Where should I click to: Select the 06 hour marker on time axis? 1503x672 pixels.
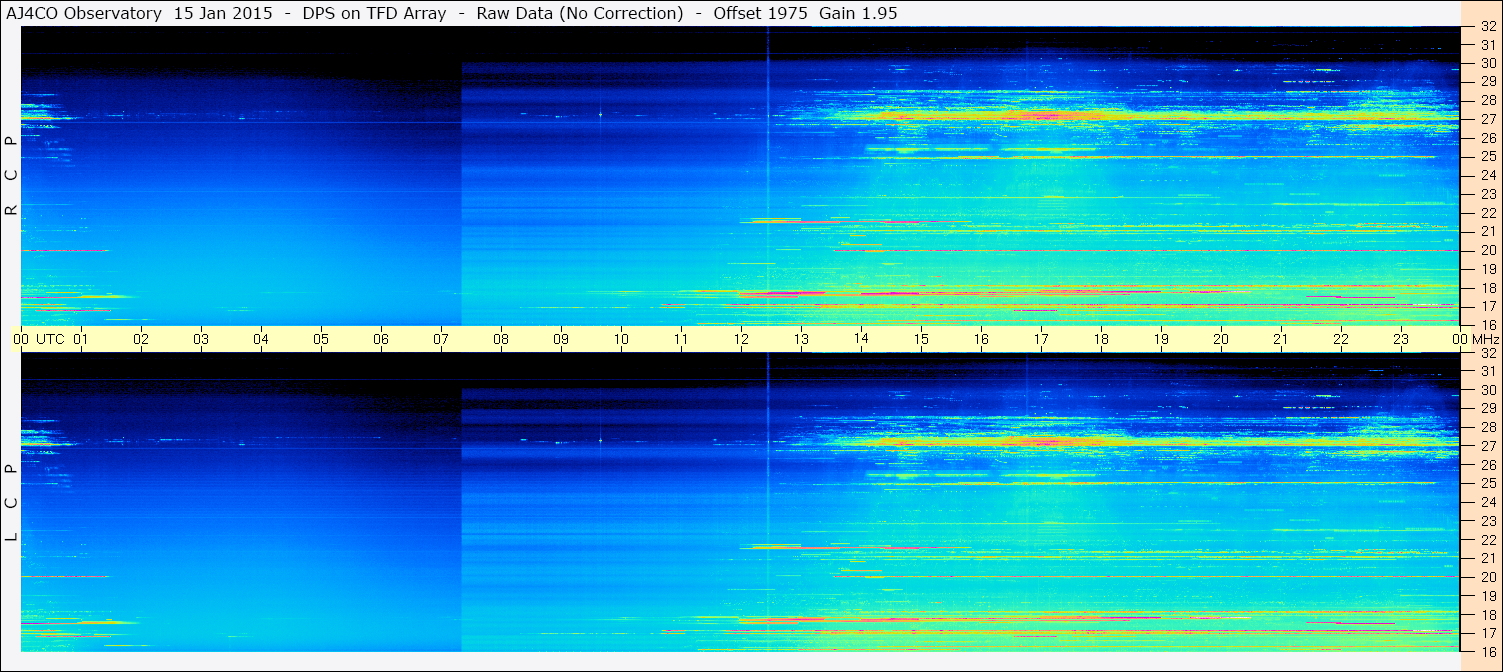pyautogui.click(x=381, y=339)
